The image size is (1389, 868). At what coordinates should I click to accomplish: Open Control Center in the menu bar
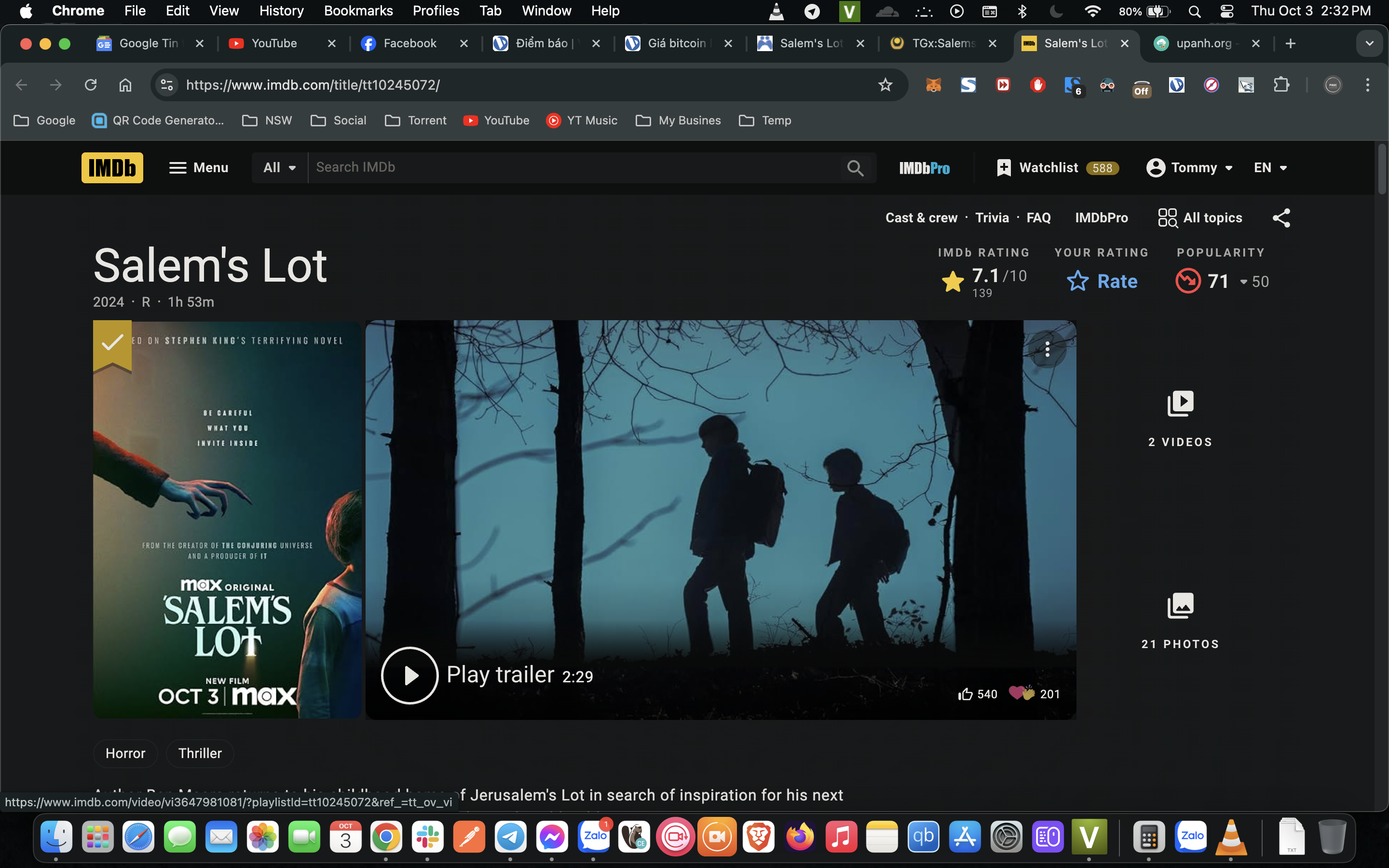1226,12
